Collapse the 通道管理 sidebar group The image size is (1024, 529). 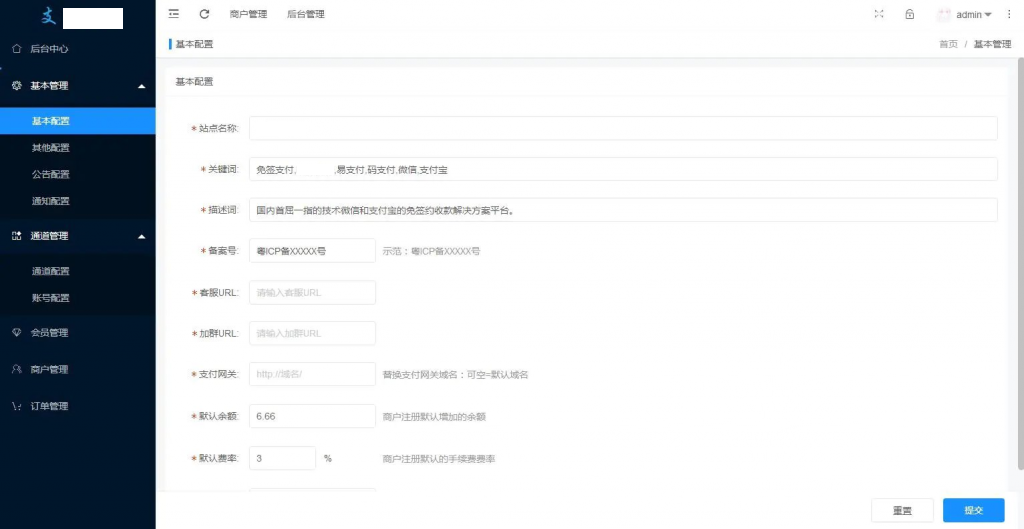tap(141, 236)
